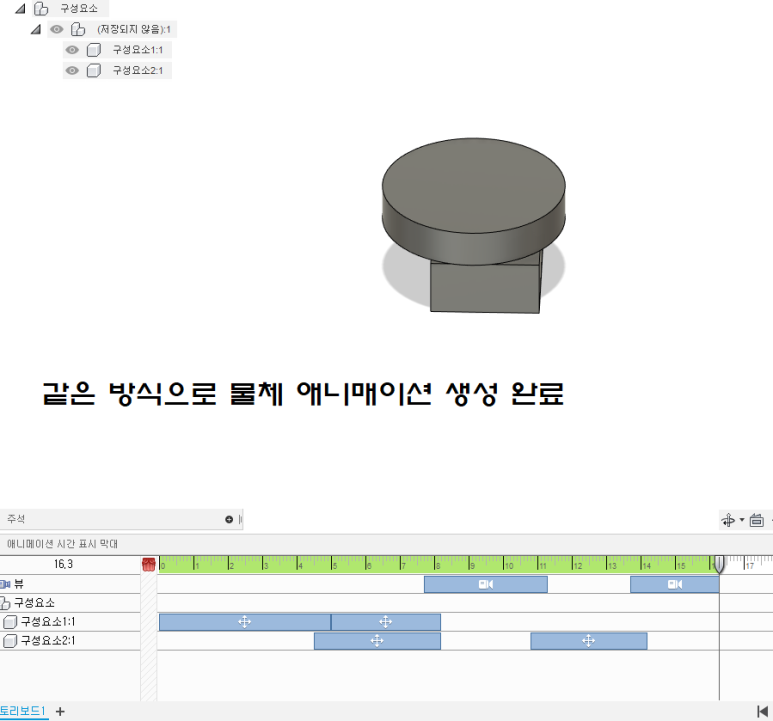The width and height of the screenshot is (773, 721).
Task: Click the cylinder body in the viewport
Action: pos(473,197)
